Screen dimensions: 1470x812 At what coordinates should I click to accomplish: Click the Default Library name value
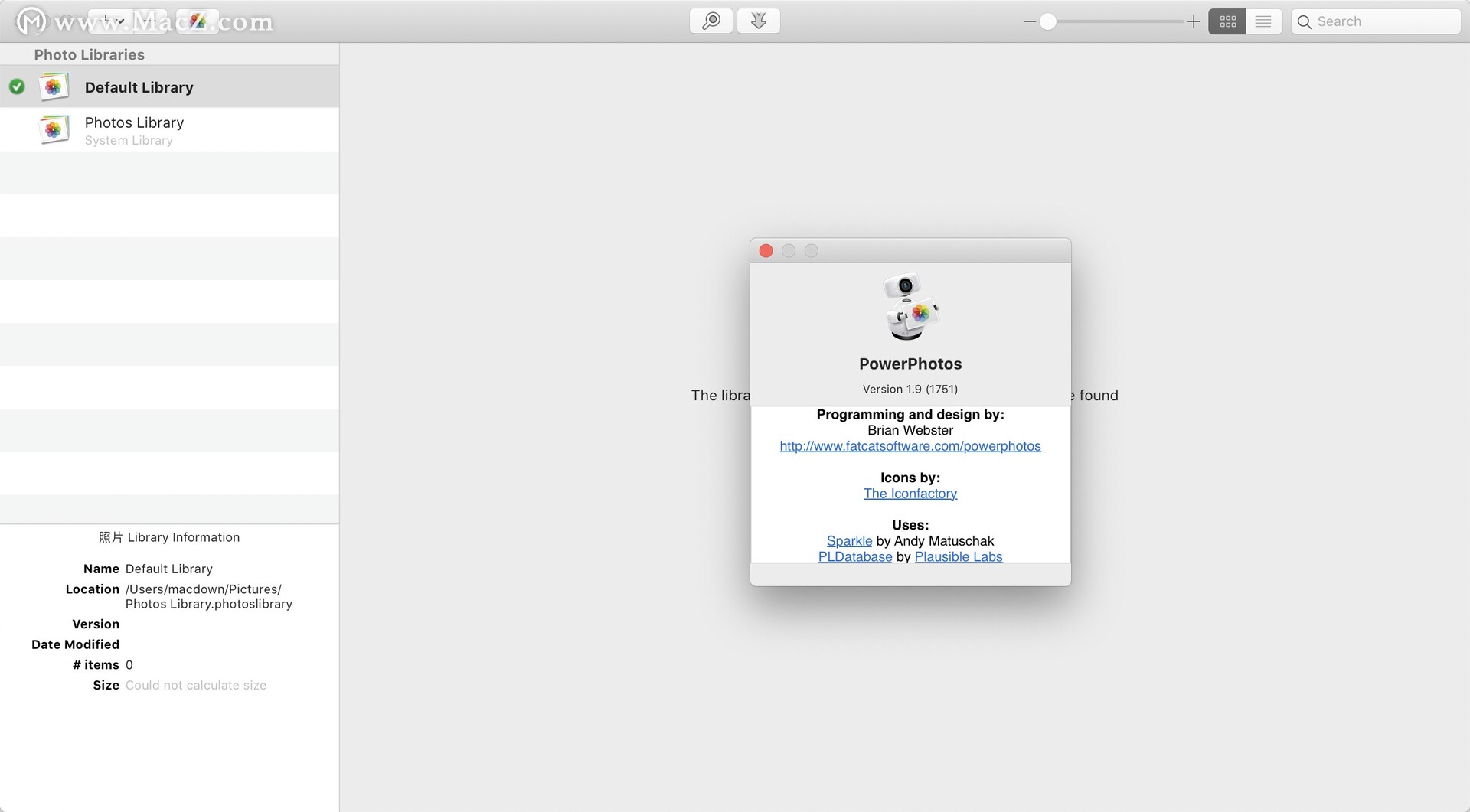[x=169, y=569]
